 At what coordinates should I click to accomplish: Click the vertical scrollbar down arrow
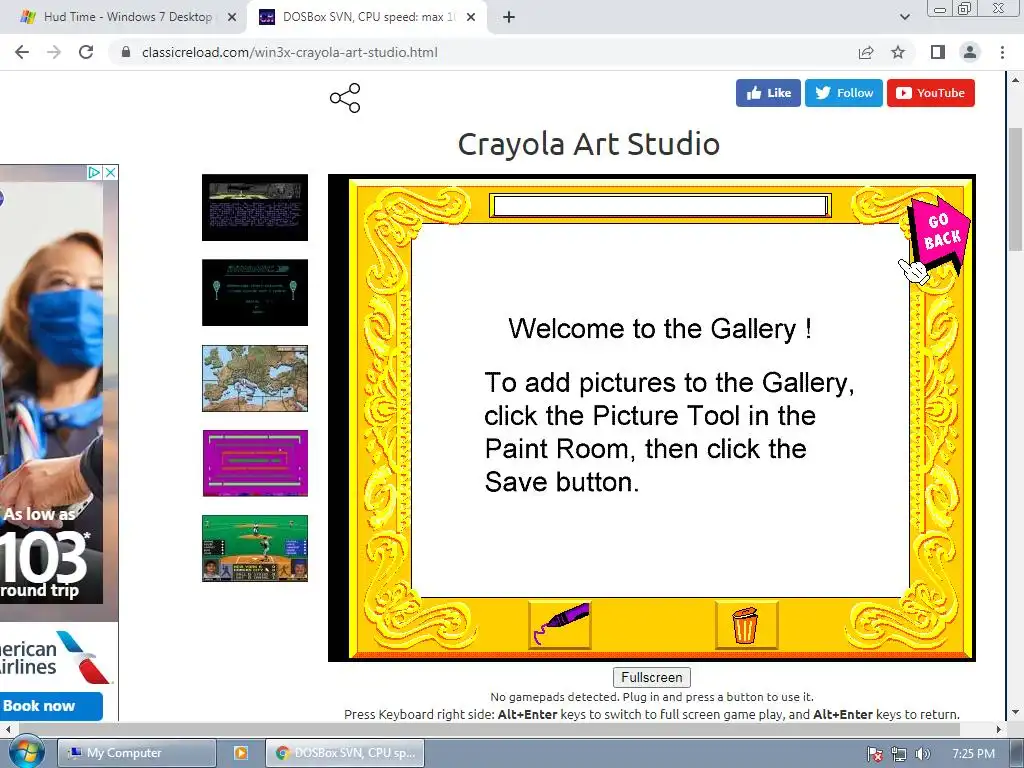(1015, 712)
